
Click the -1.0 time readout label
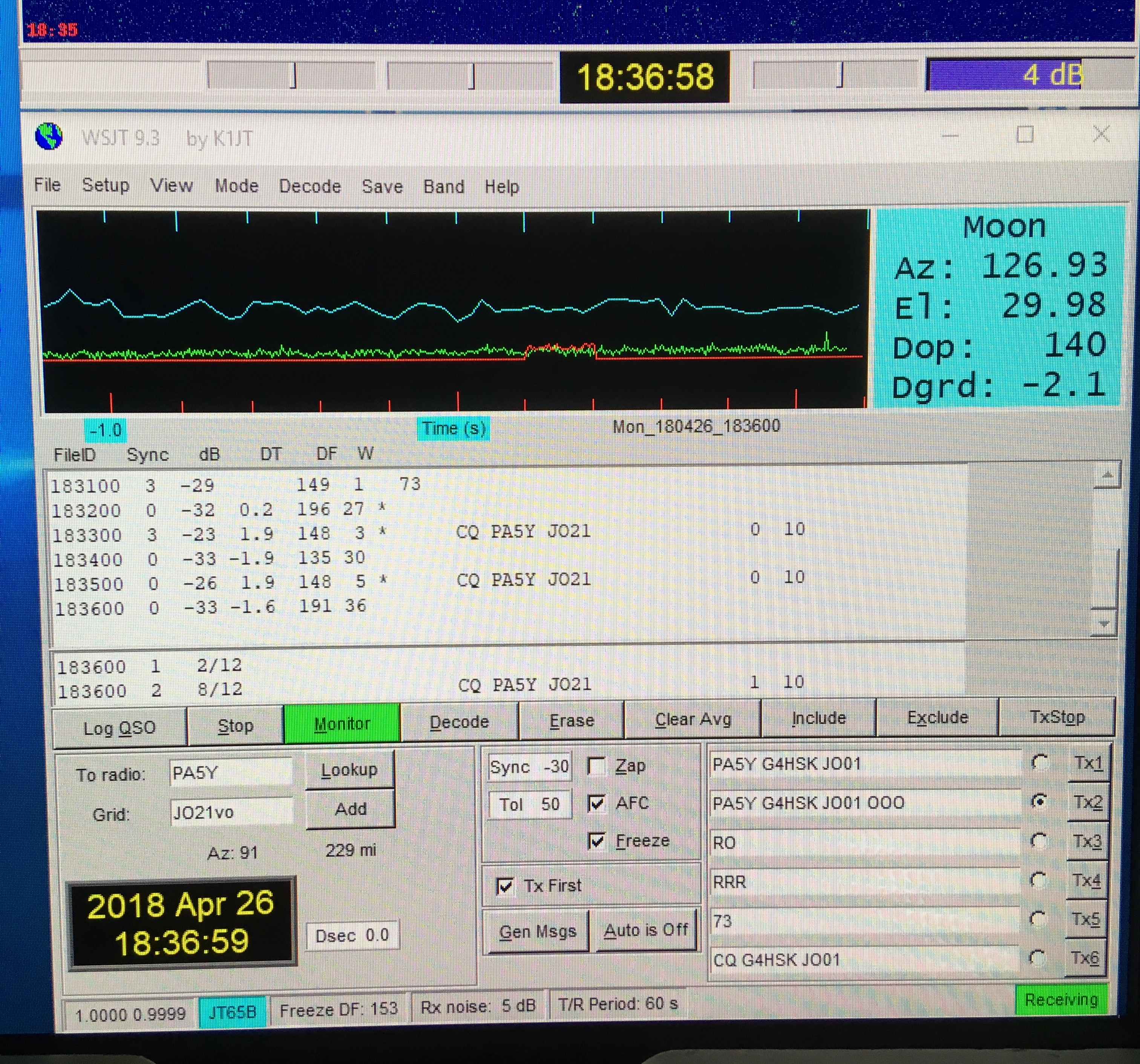point(106,429)
